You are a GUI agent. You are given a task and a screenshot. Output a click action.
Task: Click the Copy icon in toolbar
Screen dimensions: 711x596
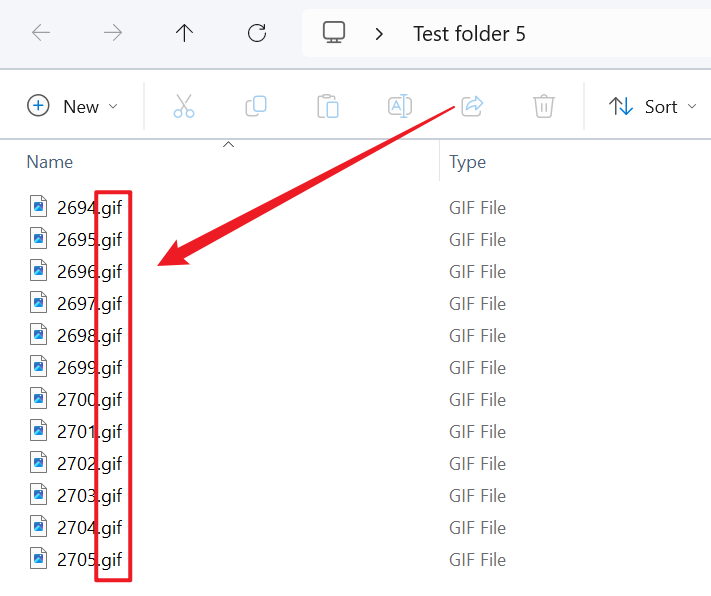pyautogui.click(x=256, y=106)
